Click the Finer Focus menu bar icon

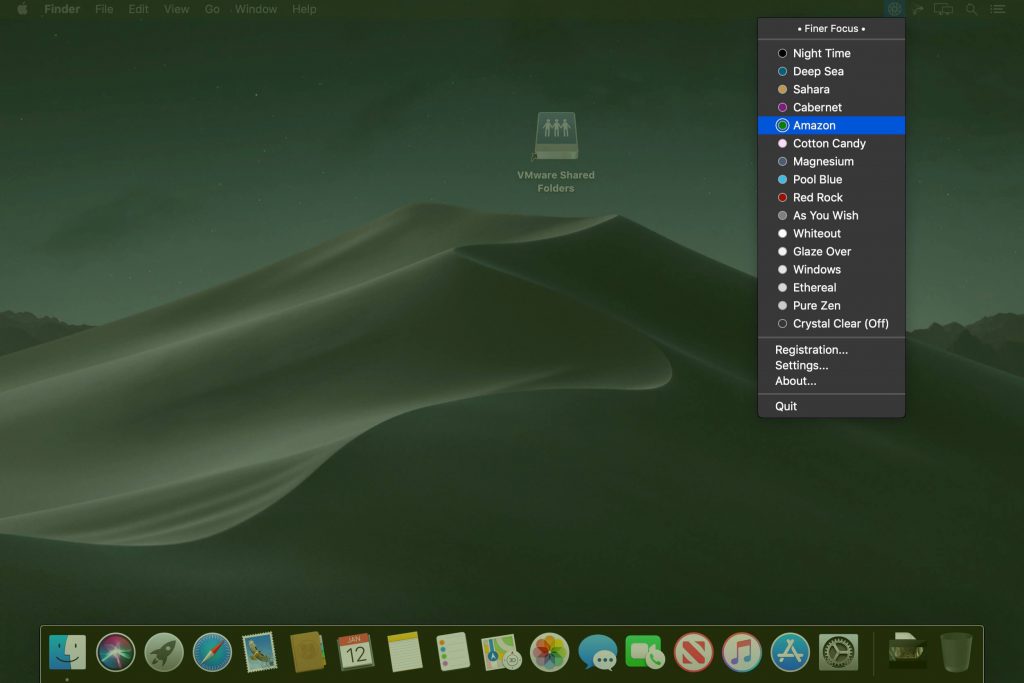click(x=893, y=9)
